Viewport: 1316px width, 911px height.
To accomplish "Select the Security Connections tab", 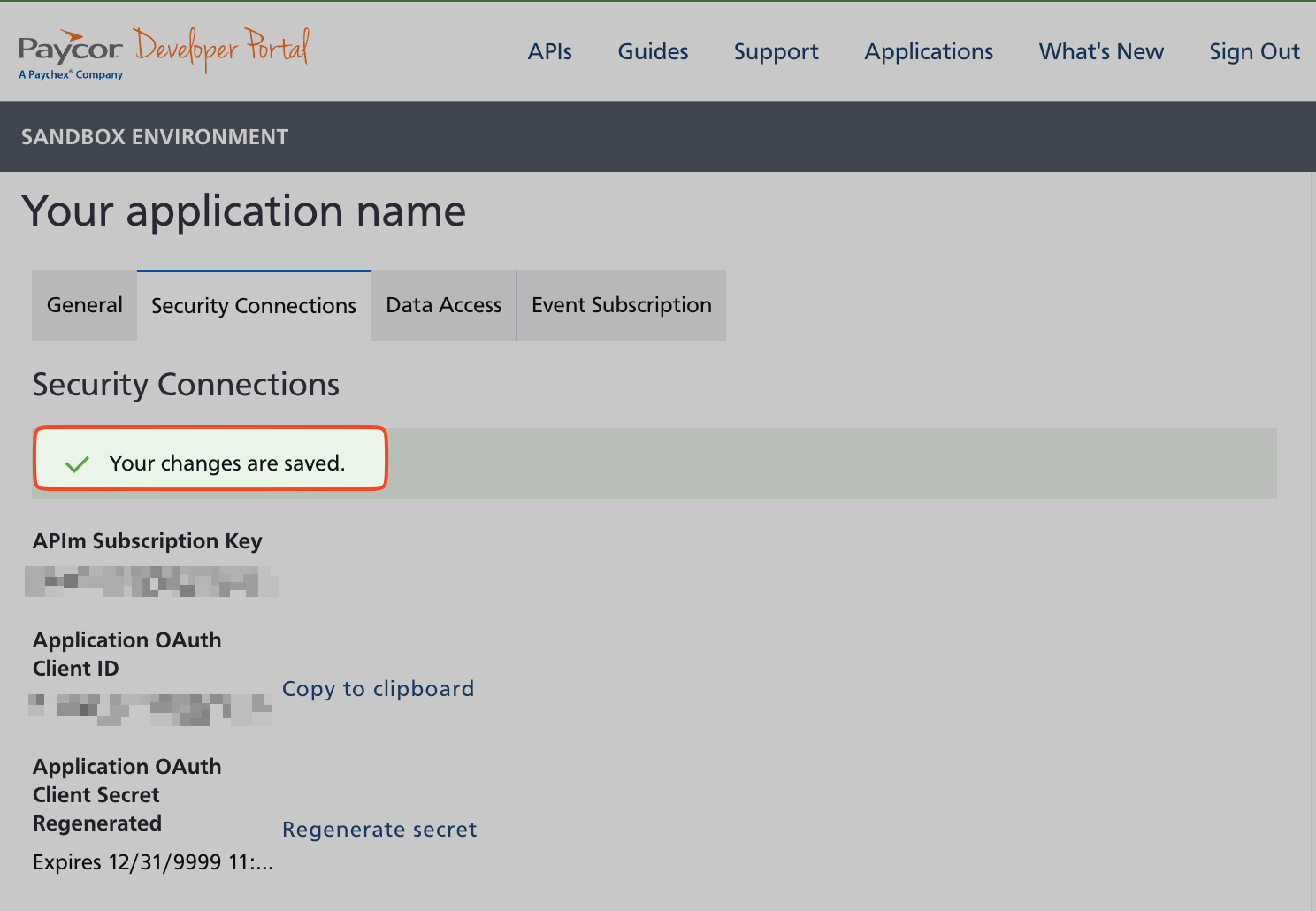I will coord(254,306).
